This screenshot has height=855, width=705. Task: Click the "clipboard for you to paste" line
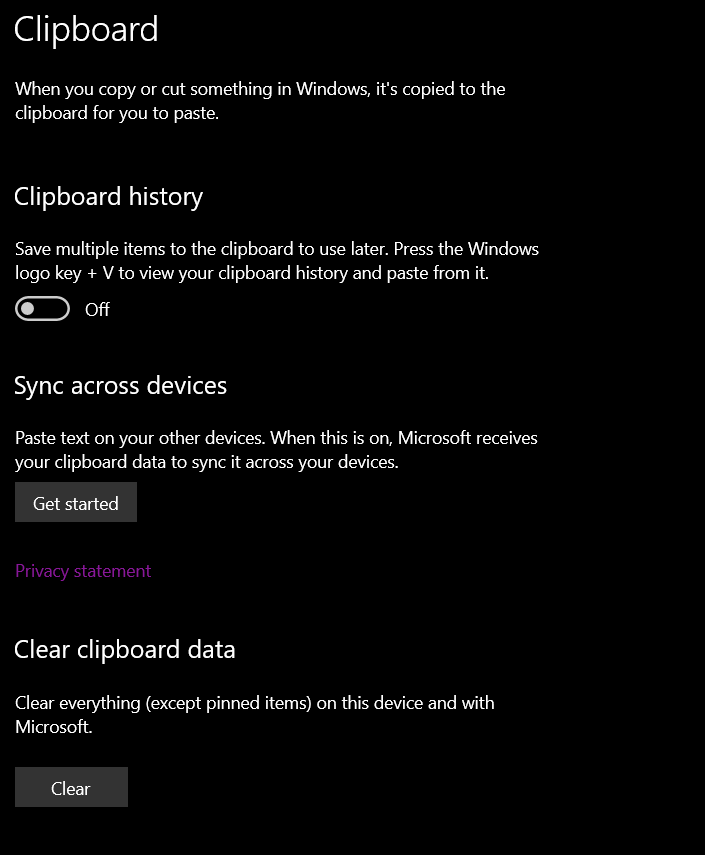coord(116,113)
